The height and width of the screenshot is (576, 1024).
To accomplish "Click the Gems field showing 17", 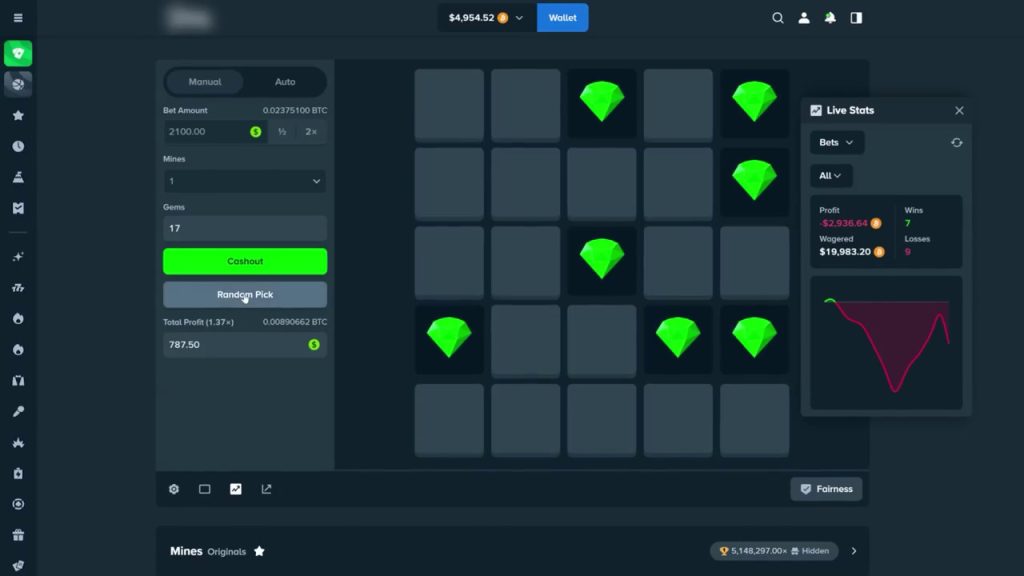I will [245, 228].
